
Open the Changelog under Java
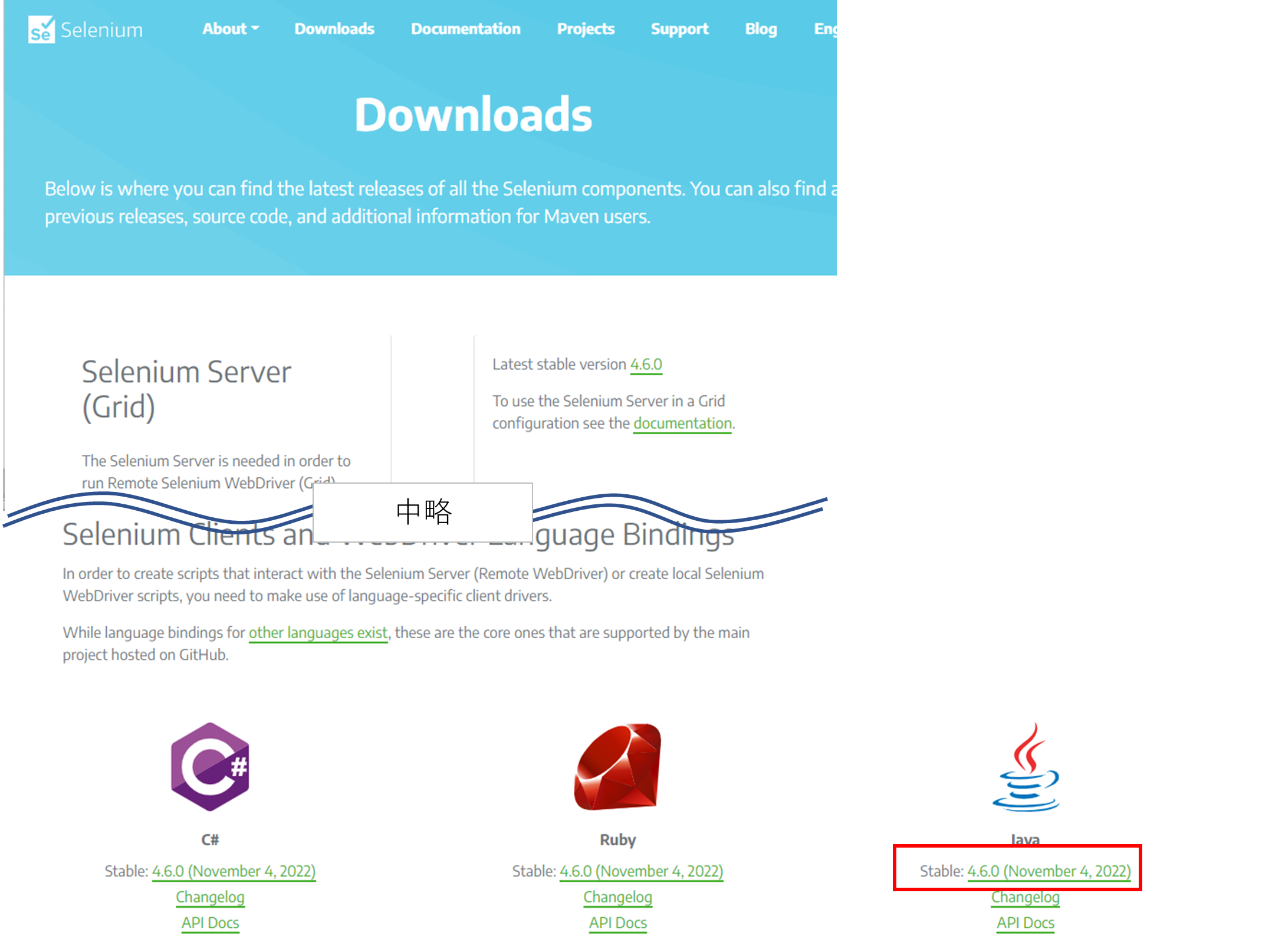click(1025, 897)
